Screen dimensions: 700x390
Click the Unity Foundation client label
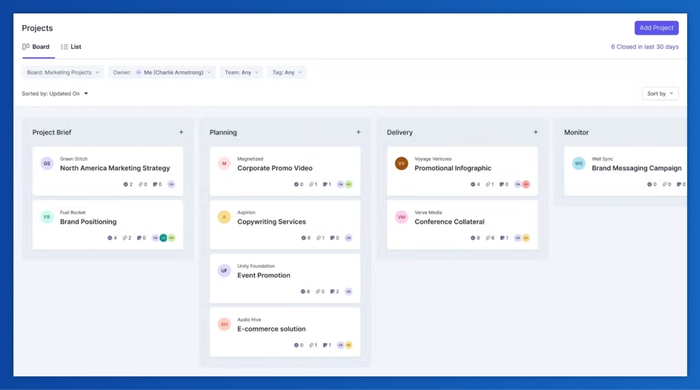pos(256,266)
